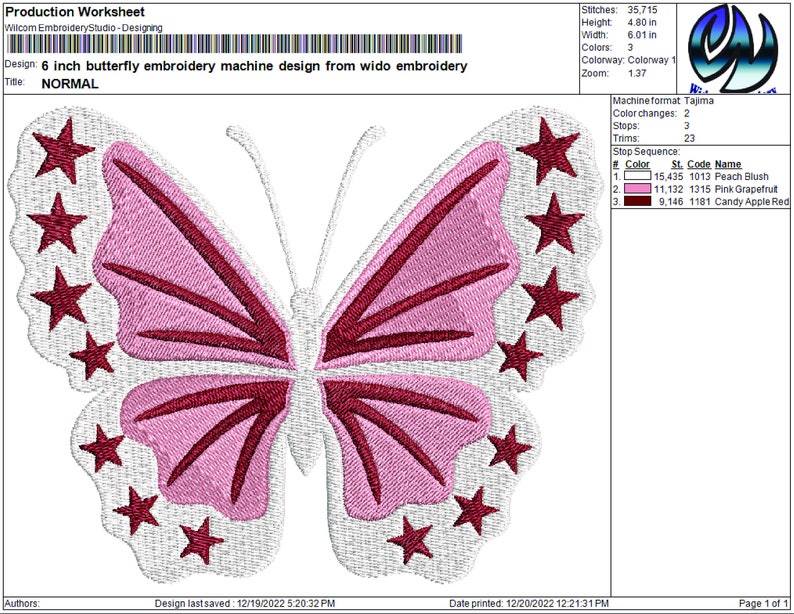Image resolution: width=794 pixels, height=614 pixels.
Task: Click the butterfly embroidery design preview
Action: (306, 344)
